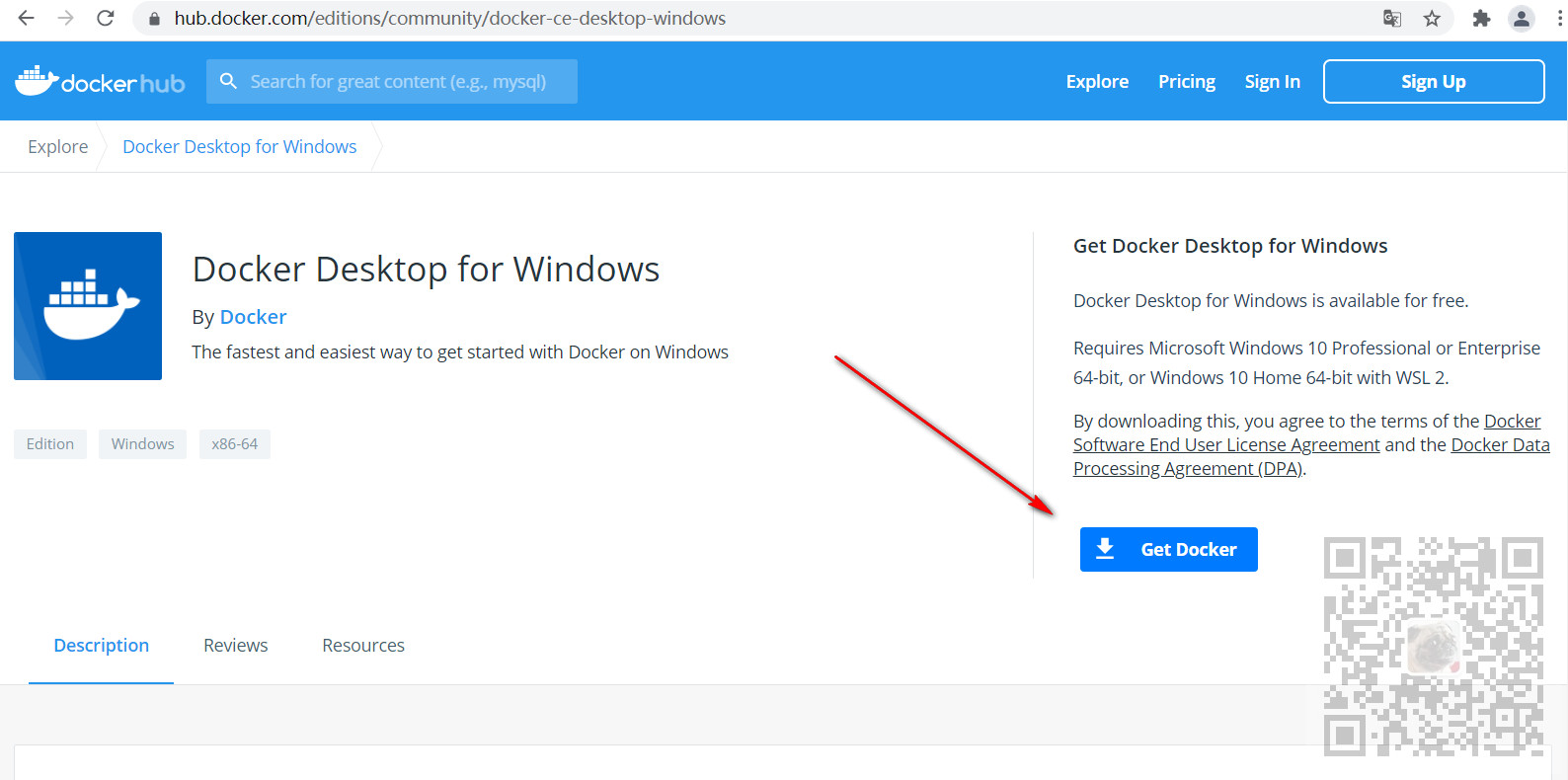Go back using the browser back arrow
The width and height of the screenshot is (1568, 780).
tap(27, 18)
